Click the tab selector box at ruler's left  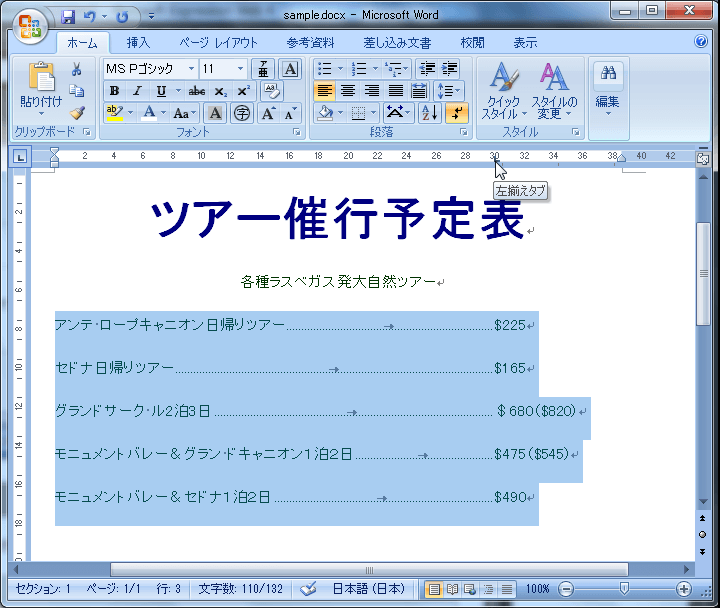pyautogui.click(x=20, y=157)
